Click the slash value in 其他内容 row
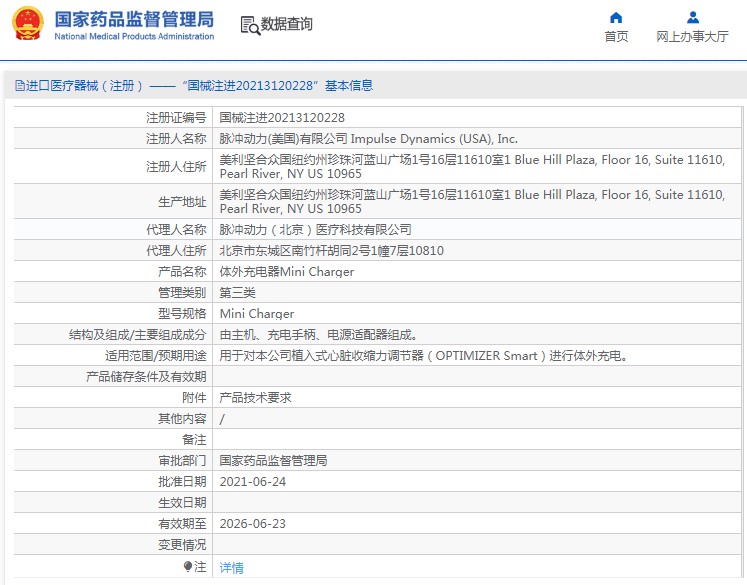The image size is (747, 585). (x=222, y=419)
